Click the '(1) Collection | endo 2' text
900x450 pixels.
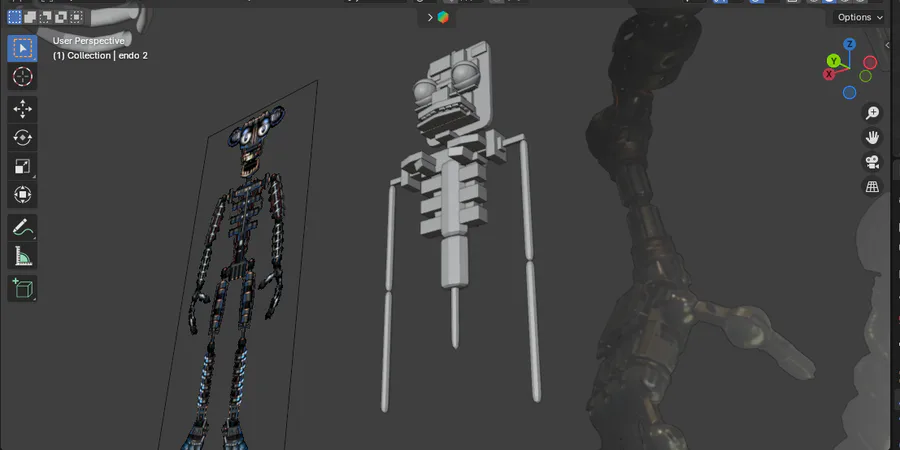(100, 56)
